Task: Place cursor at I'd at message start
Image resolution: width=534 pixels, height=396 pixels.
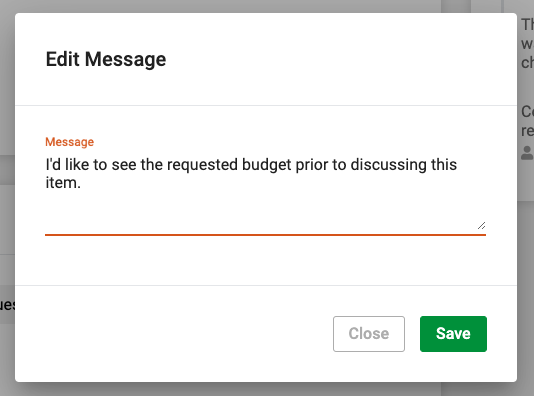Action: pos(53,165)
